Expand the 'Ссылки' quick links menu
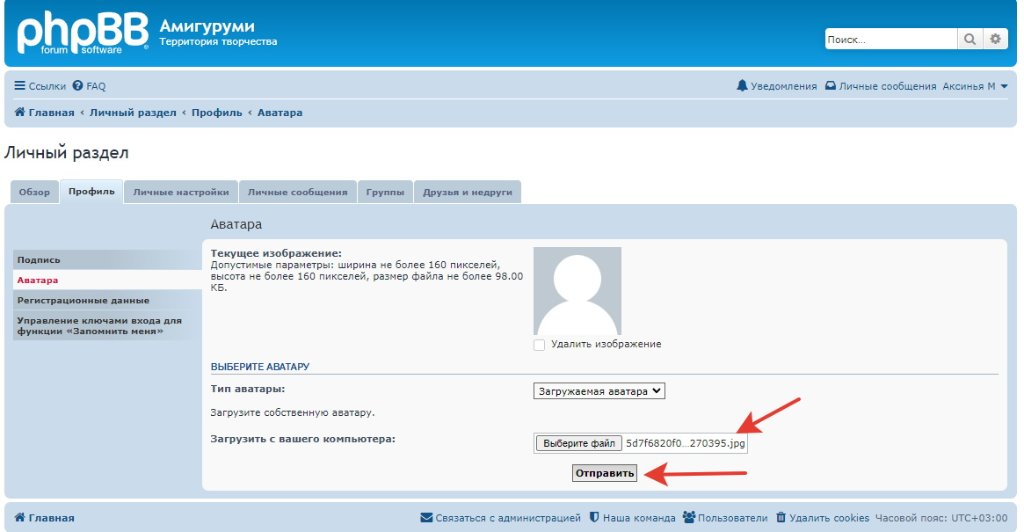The image size is (1024, 532). click(x=40, y=86)
